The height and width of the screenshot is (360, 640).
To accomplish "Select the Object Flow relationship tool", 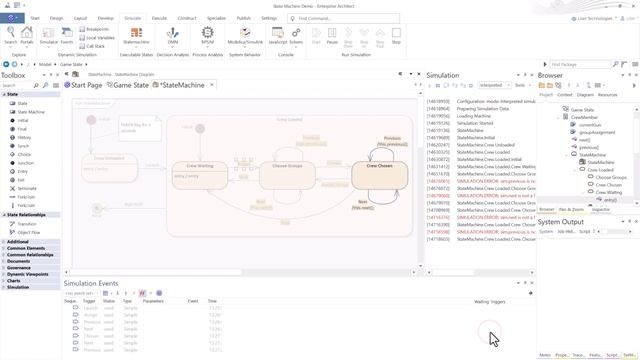I will click(x=25, y=232).
